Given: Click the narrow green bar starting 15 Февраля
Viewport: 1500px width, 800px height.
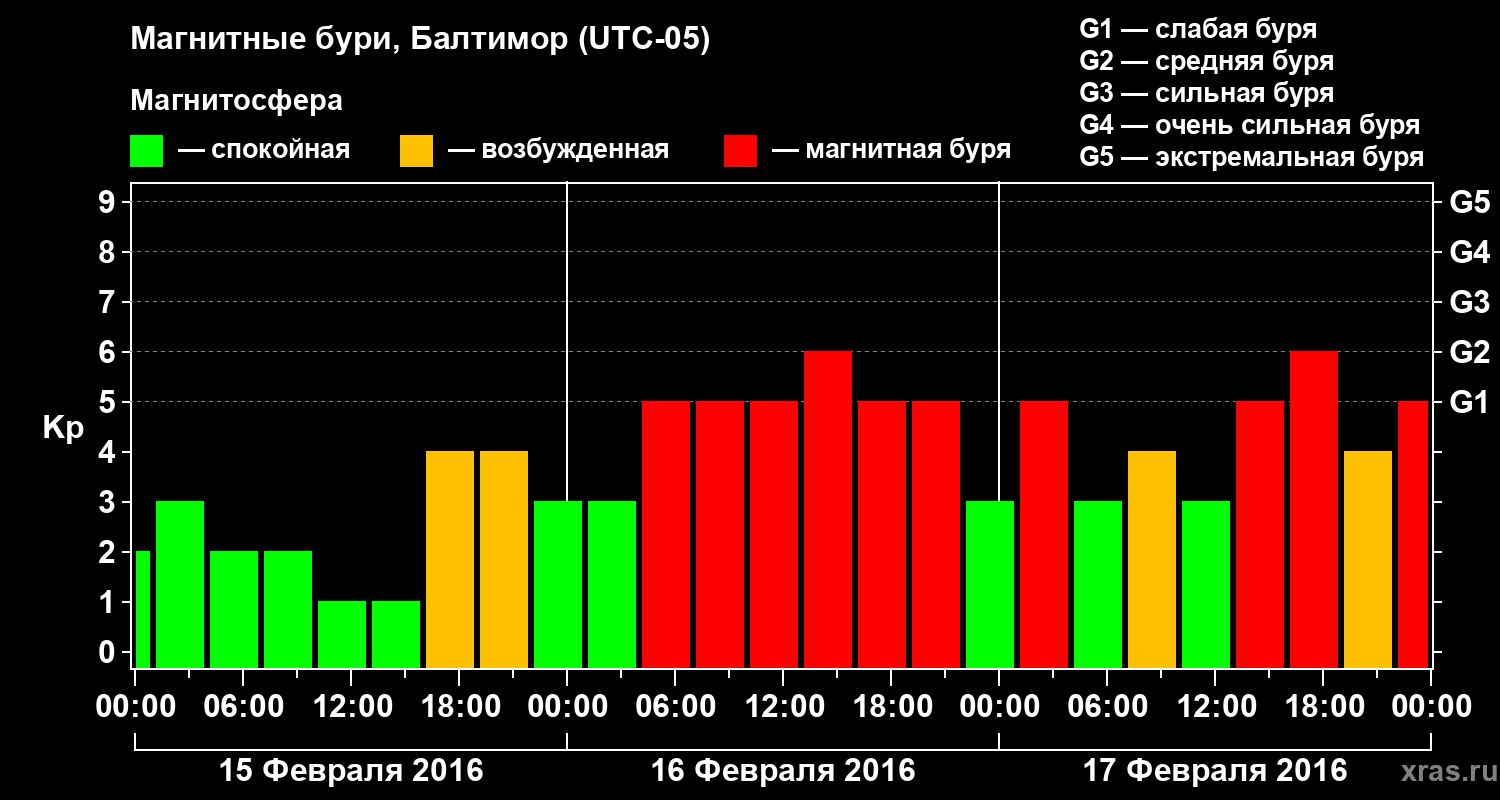Looking at the screenshot, I should (x=142, y=609).
